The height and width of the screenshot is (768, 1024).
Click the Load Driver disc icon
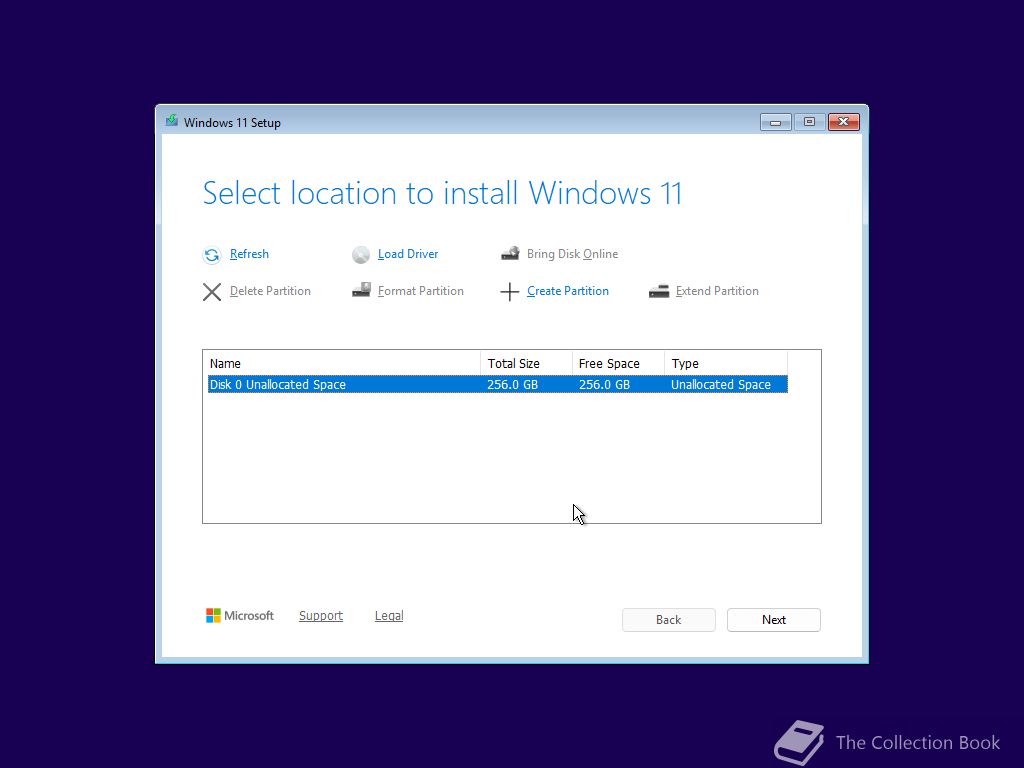tap(360, 255)
